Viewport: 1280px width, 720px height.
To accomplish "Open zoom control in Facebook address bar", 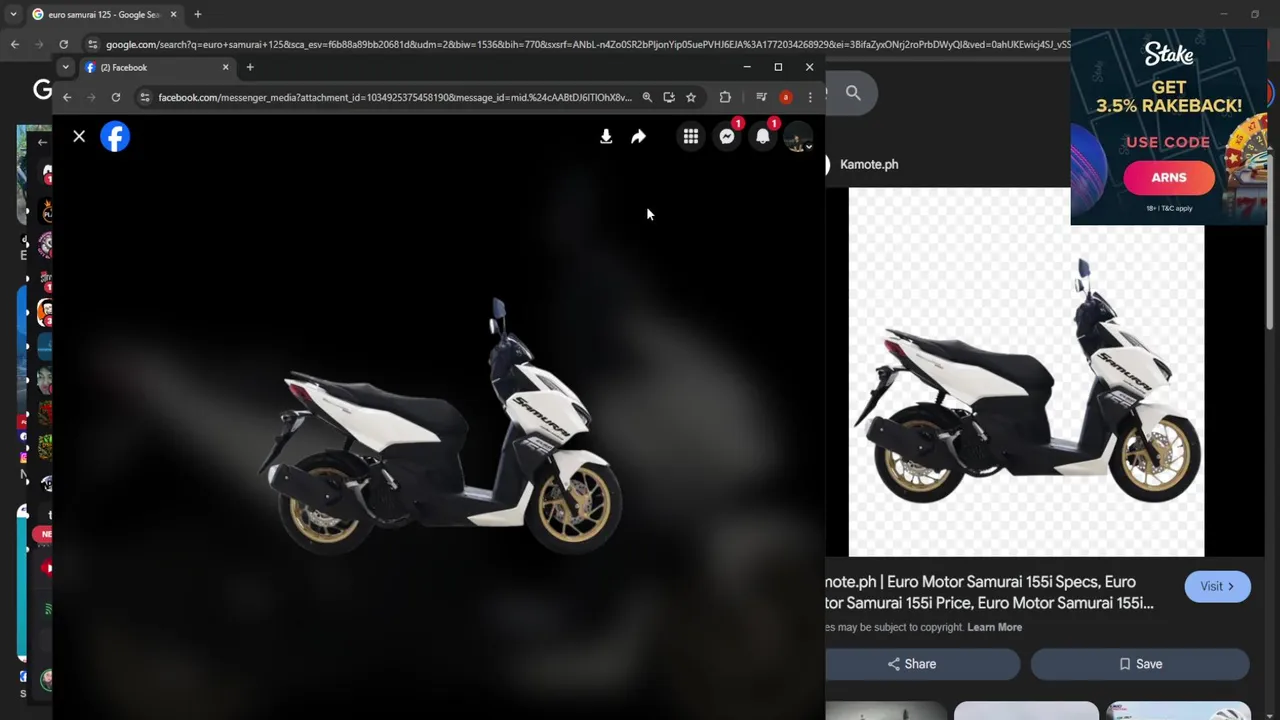I will (x=647, y=97).
